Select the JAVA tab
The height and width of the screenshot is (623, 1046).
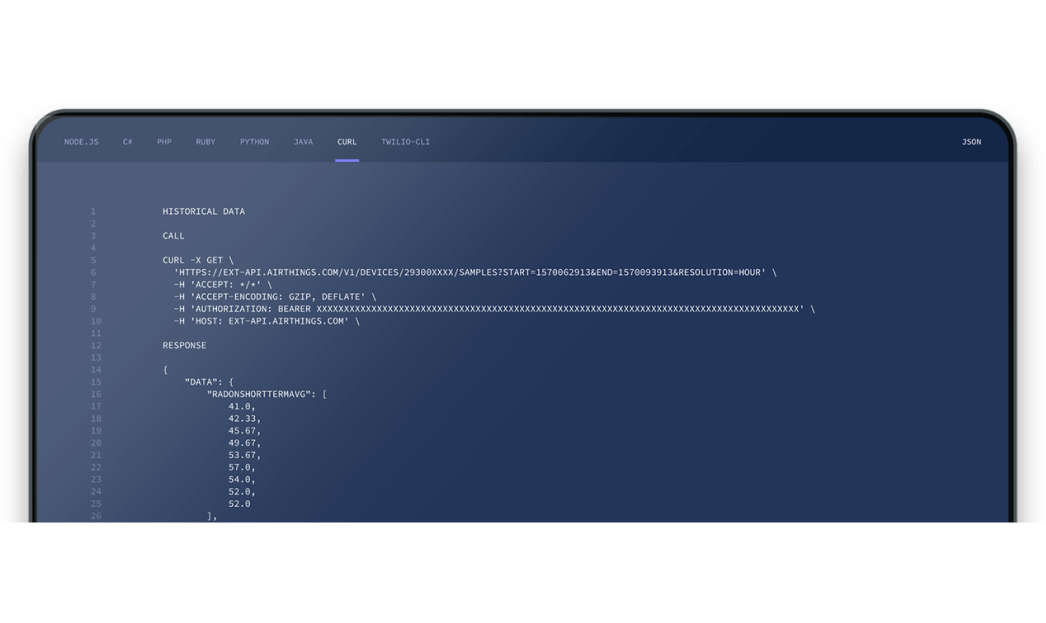click(303, 142)
